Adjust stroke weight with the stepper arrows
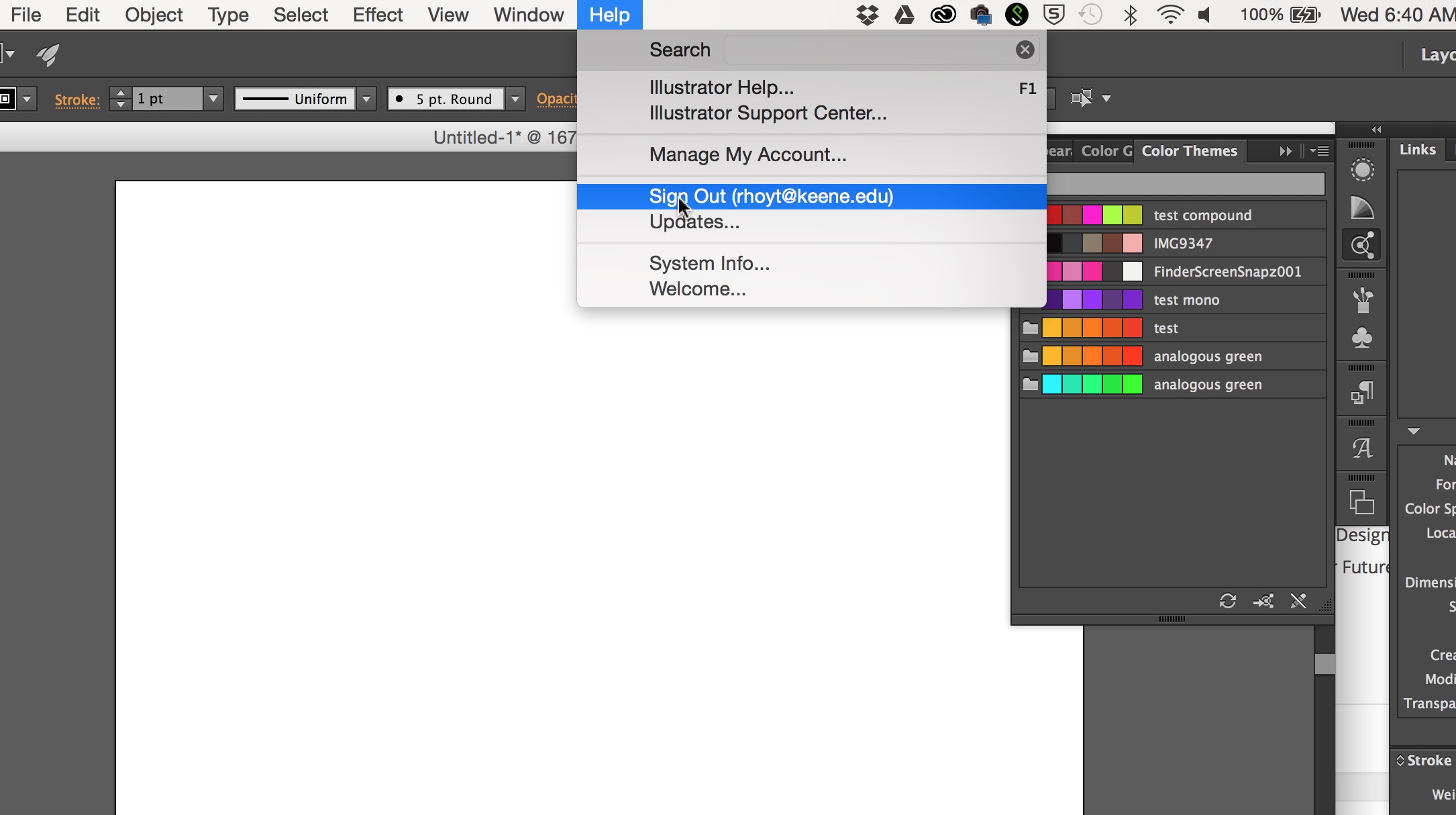This screenshot has height=815, width=1456. coord(120,99)
